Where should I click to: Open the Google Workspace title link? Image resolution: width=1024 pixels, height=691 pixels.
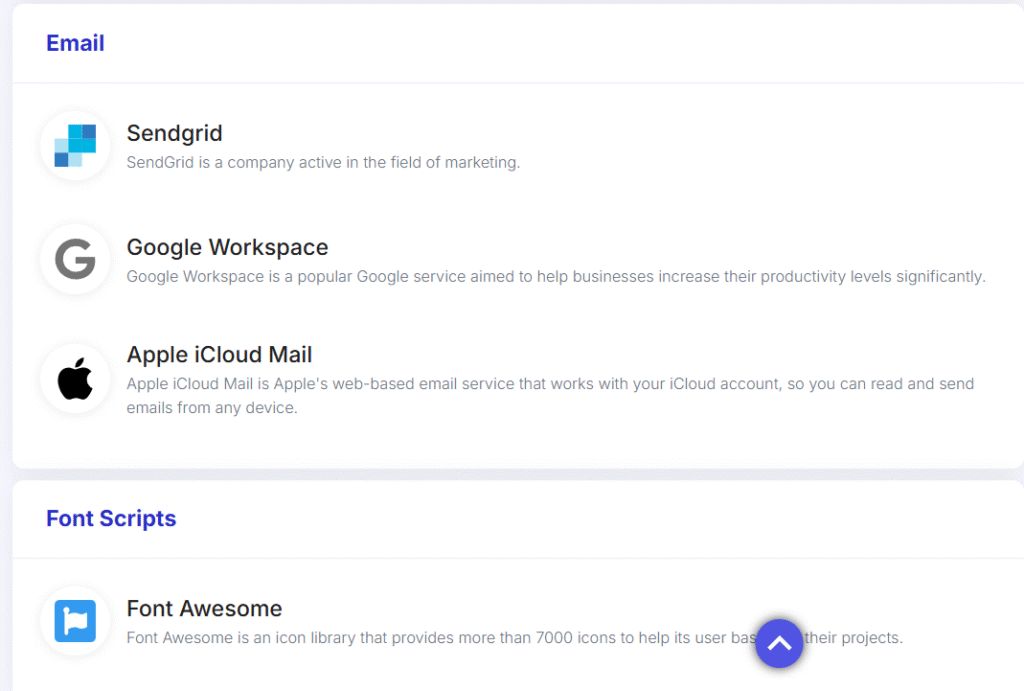point(227,247)
